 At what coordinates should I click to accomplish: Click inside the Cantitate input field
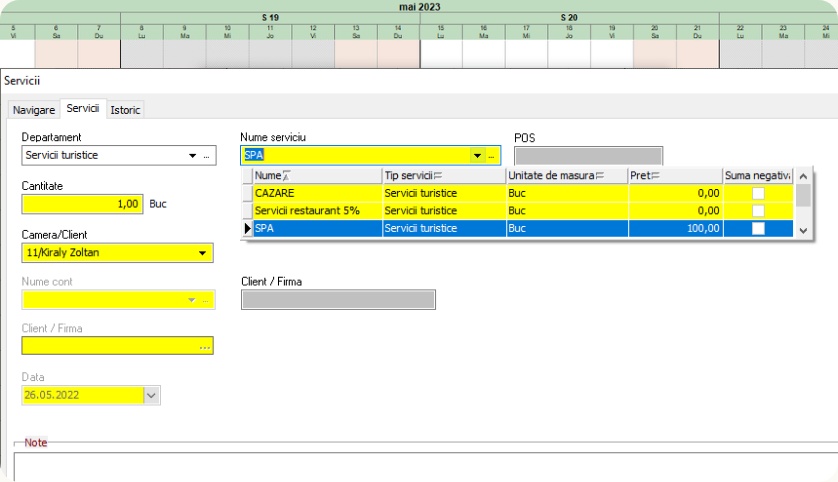(x=82, y=203)
